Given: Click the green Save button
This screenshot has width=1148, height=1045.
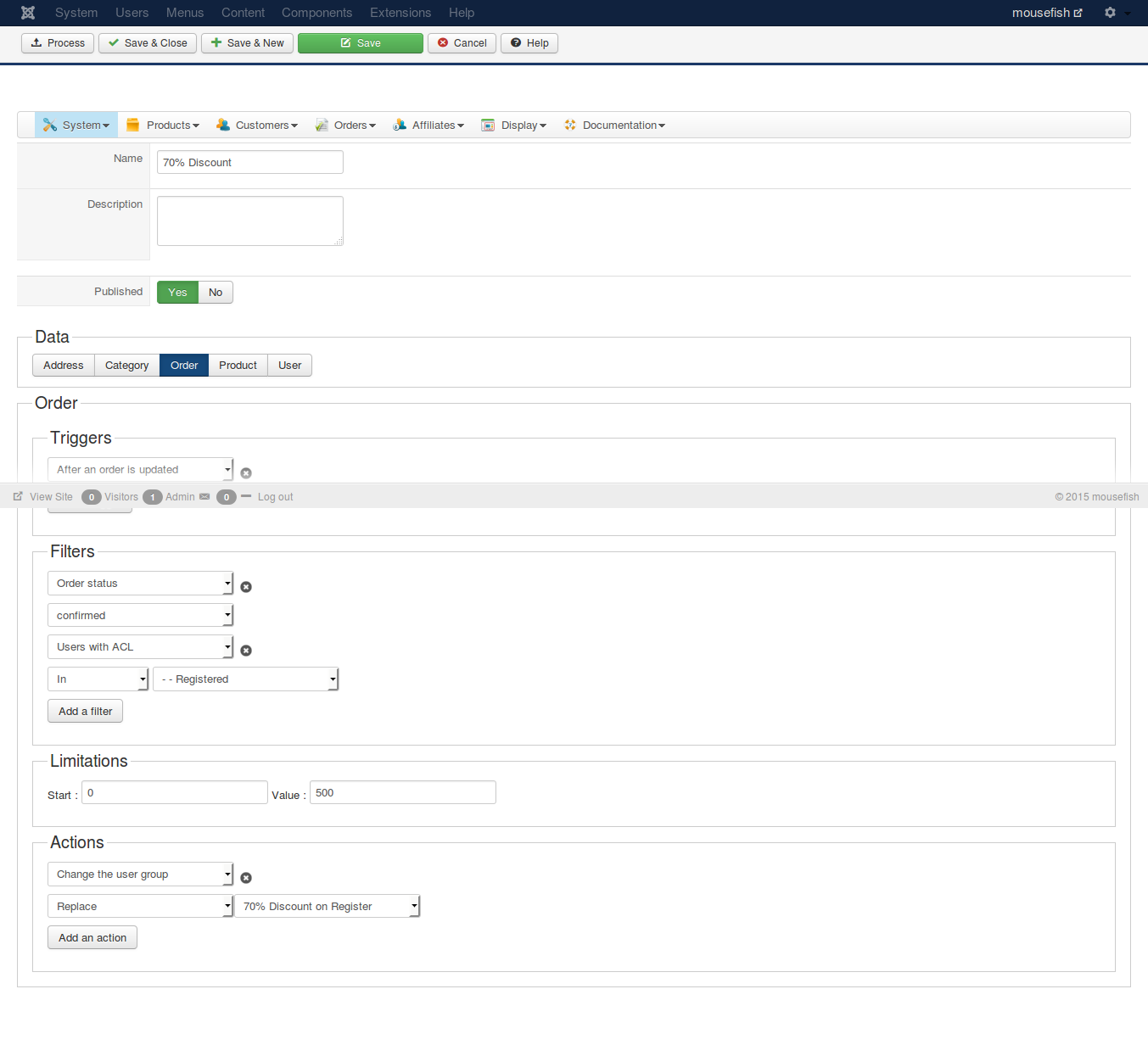Looking at the screenshot, I should (361, 43).
